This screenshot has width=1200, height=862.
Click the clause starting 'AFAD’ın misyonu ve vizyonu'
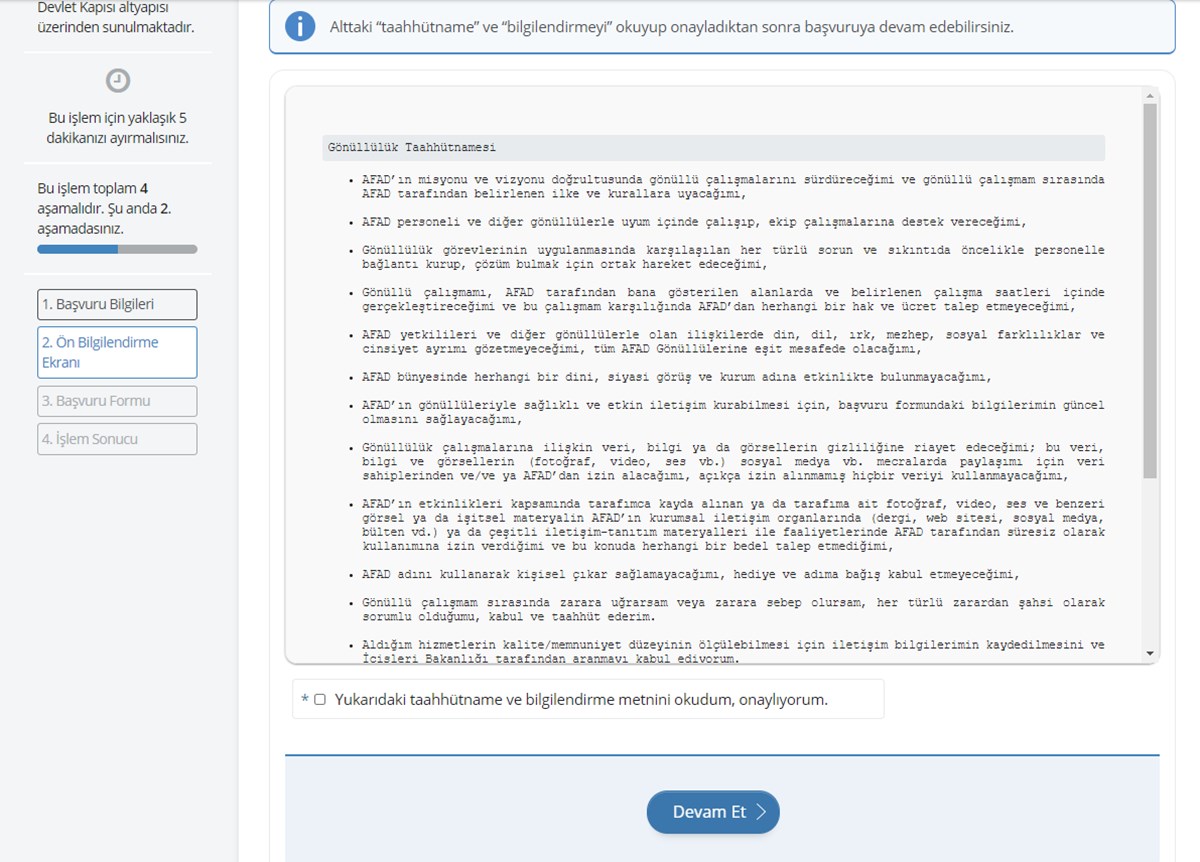click(734, 187)
